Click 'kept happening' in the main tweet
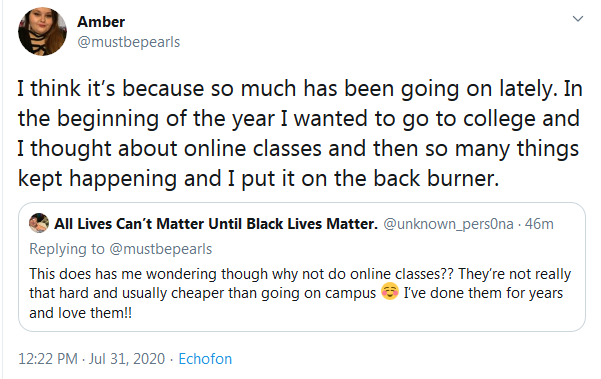 97,179
